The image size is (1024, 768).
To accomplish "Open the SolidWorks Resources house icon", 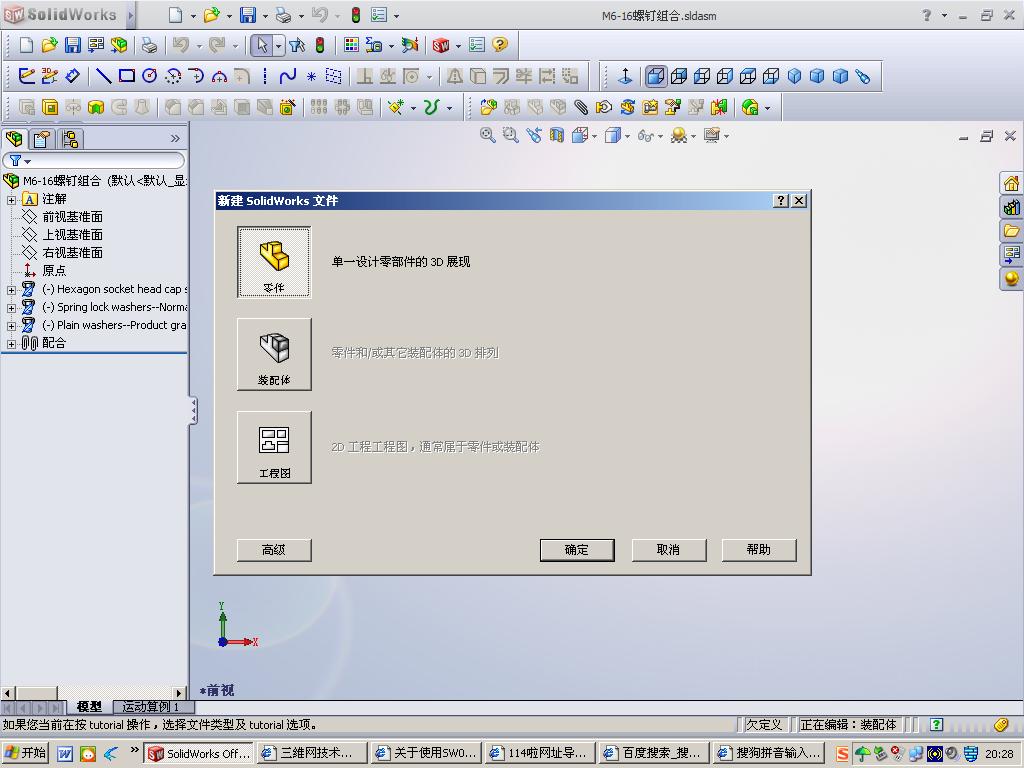I will (x=1012, y=184).
